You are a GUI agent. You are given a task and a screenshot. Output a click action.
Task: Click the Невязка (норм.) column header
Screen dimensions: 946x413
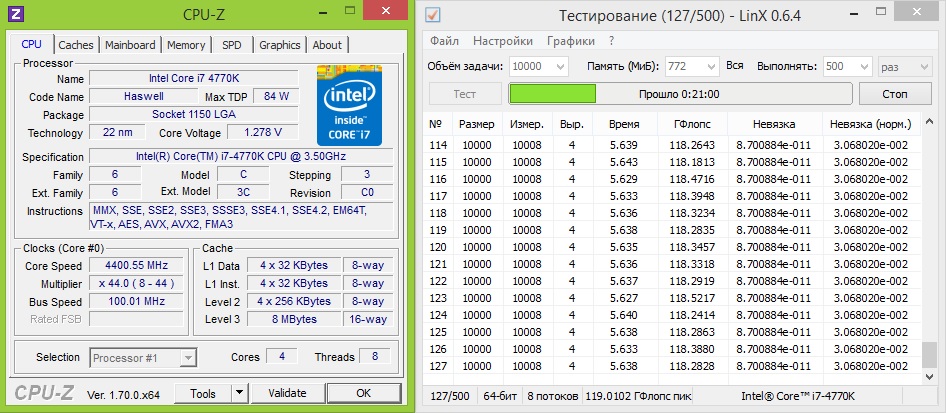click(871, 124)
